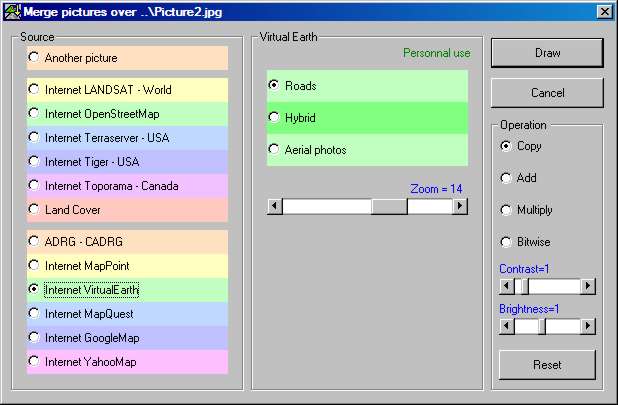This screenshot has width=618, height=405.
Task: Choose Hybrid map type
Action: pos(367,118)
